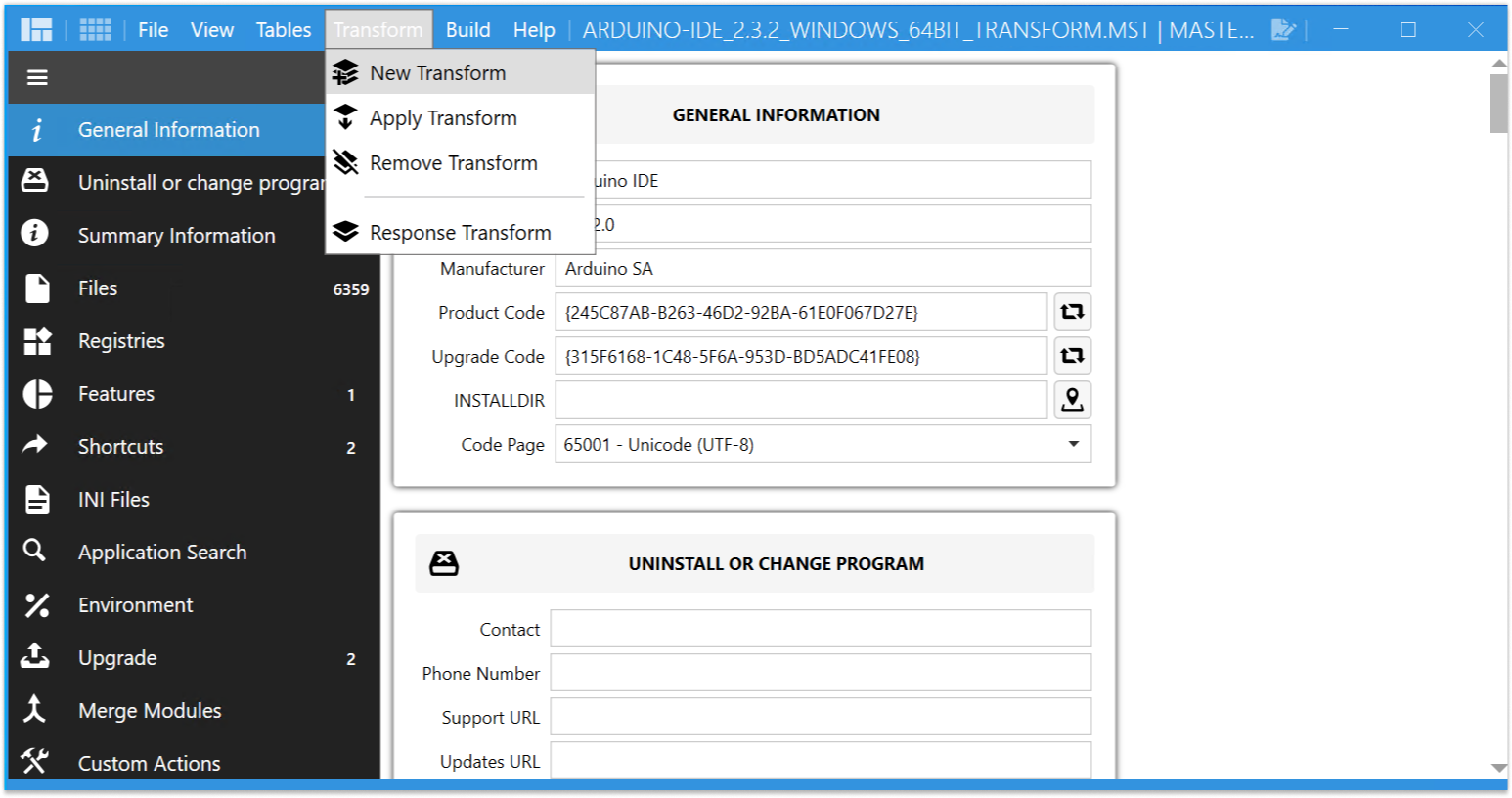The image size is (1512, 798).
Task: Go to Registries section
Action: [194, 341]
